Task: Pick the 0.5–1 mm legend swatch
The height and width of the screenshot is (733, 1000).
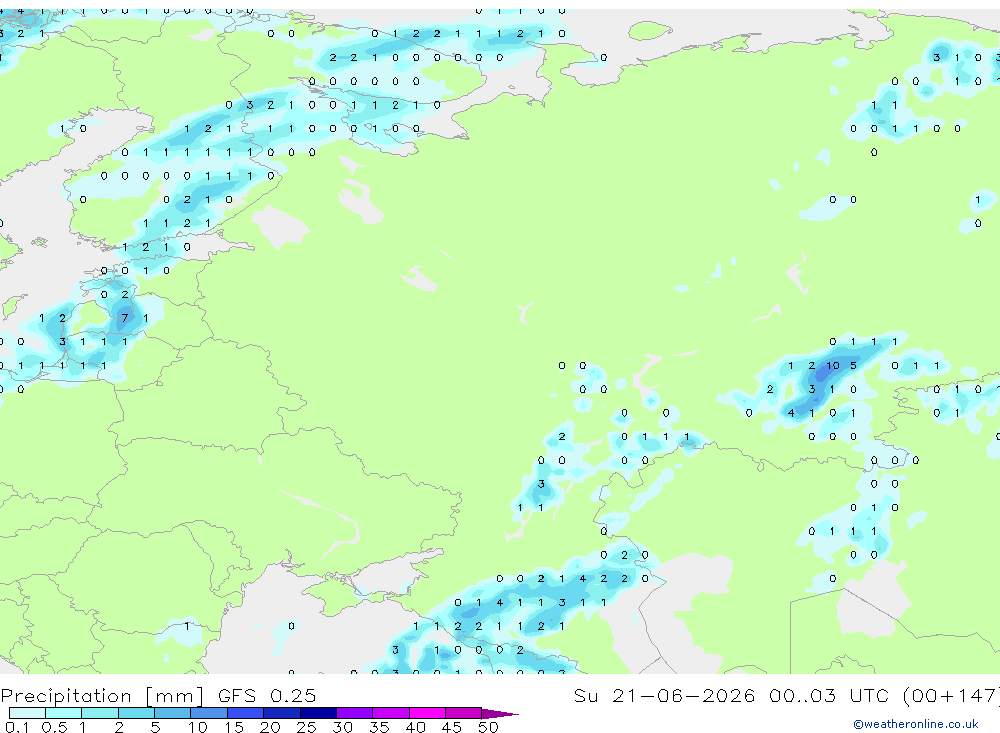Action: [64, 713]
